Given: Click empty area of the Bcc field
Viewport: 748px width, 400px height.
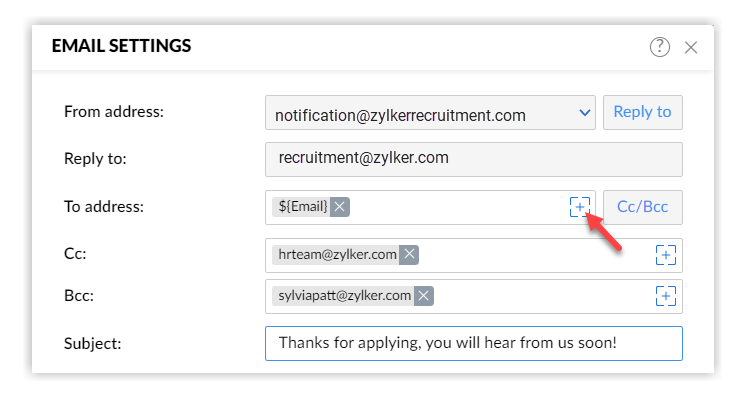Looking at the screenshot, I should click(544, 297).
